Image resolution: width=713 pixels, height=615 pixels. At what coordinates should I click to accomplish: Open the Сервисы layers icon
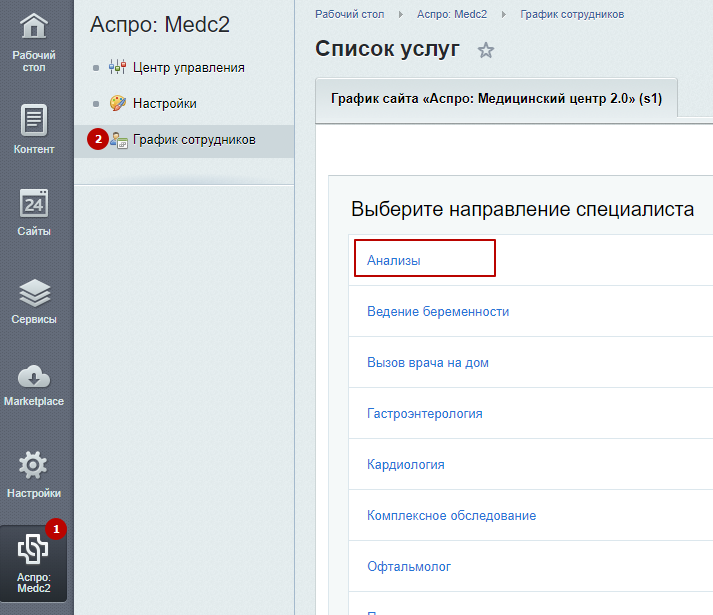coord(35,293)
